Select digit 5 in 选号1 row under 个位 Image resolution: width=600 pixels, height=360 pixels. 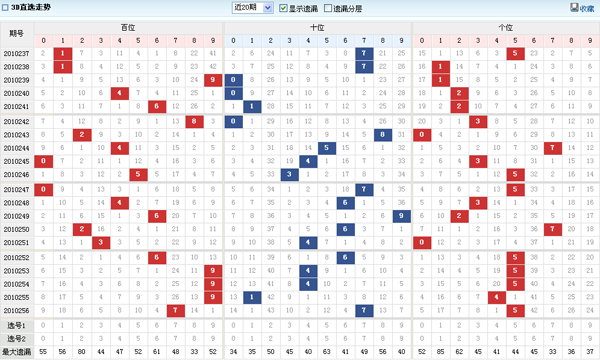[515, 326]
